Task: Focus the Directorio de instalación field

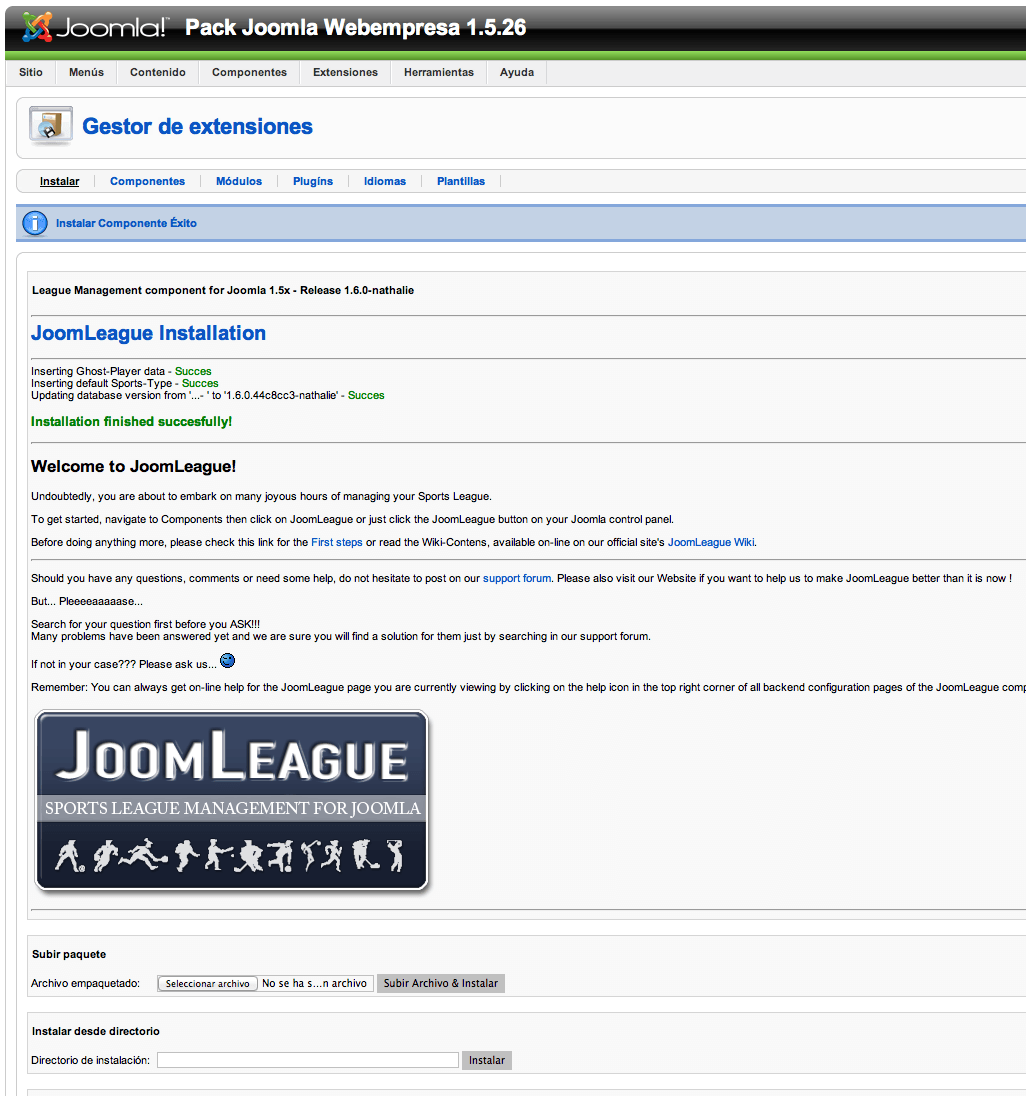Action: coord(308,1060)
